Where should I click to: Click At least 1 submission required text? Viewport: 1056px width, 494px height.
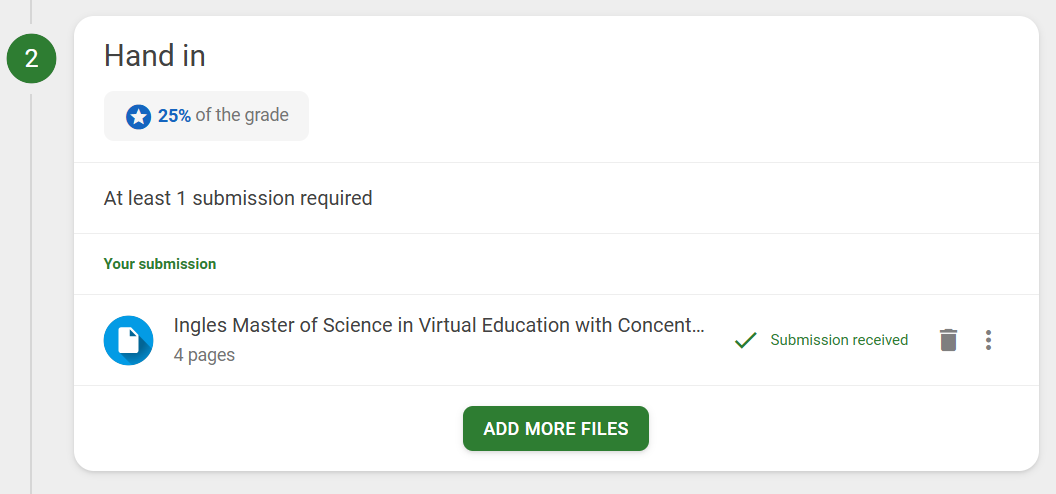238,199
